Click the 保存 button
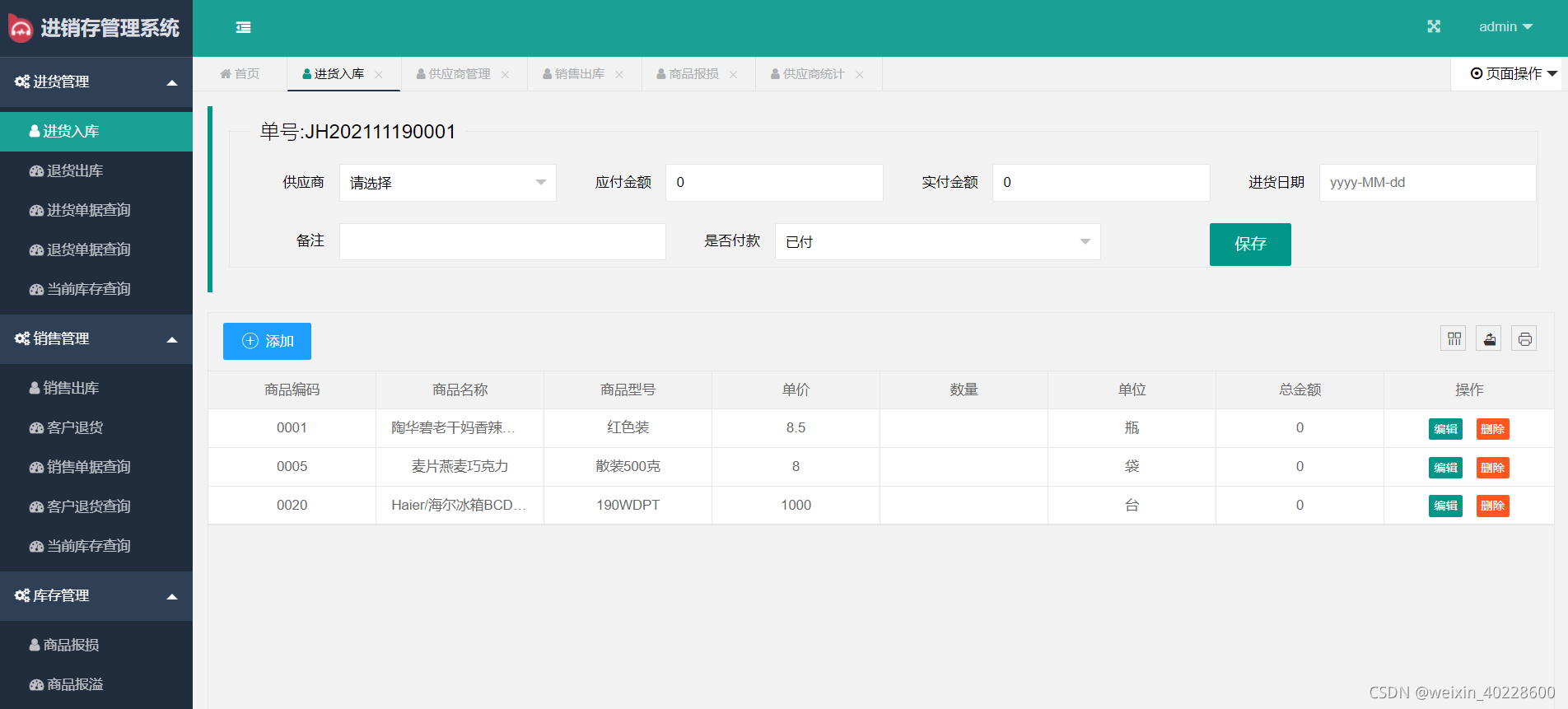This screenshot has height=709, width=1568. click(x=1250, y=245)
